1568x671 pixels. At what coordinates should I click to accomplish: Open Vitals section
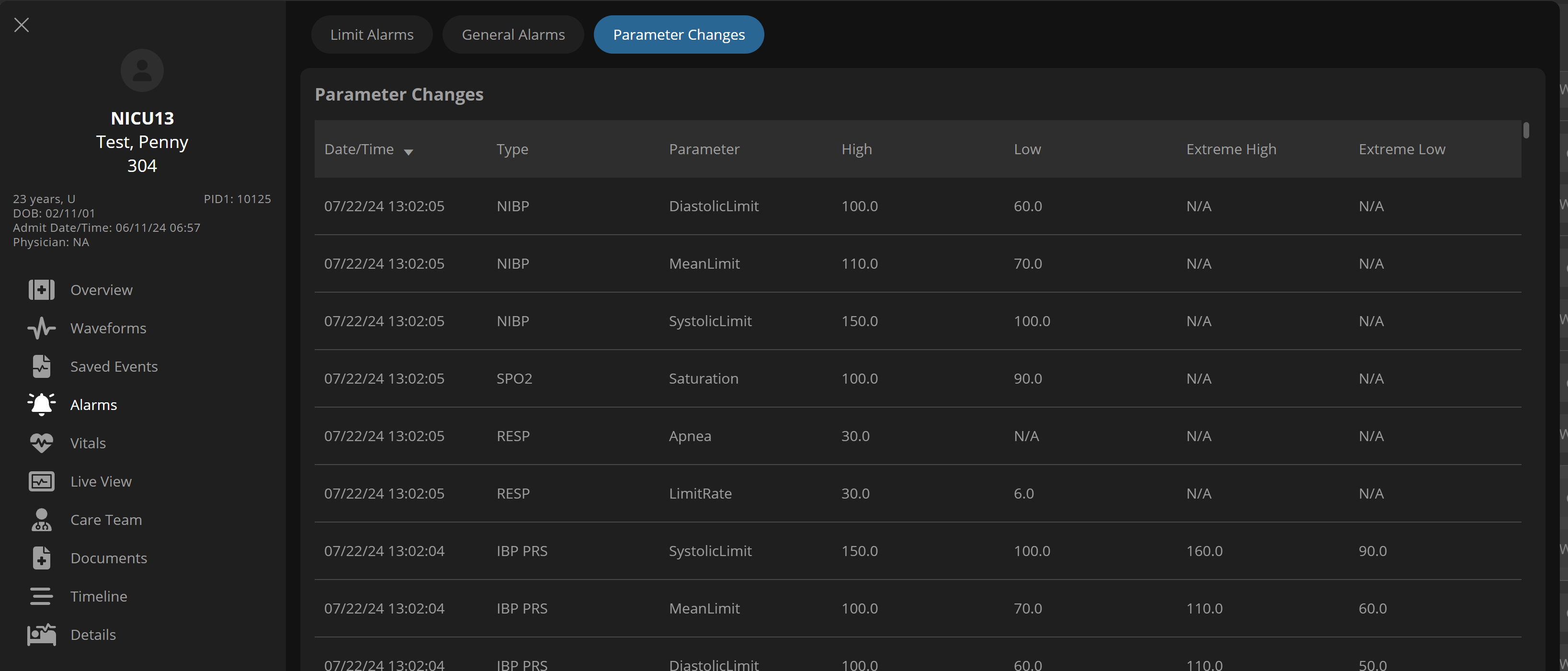[88, 444]
